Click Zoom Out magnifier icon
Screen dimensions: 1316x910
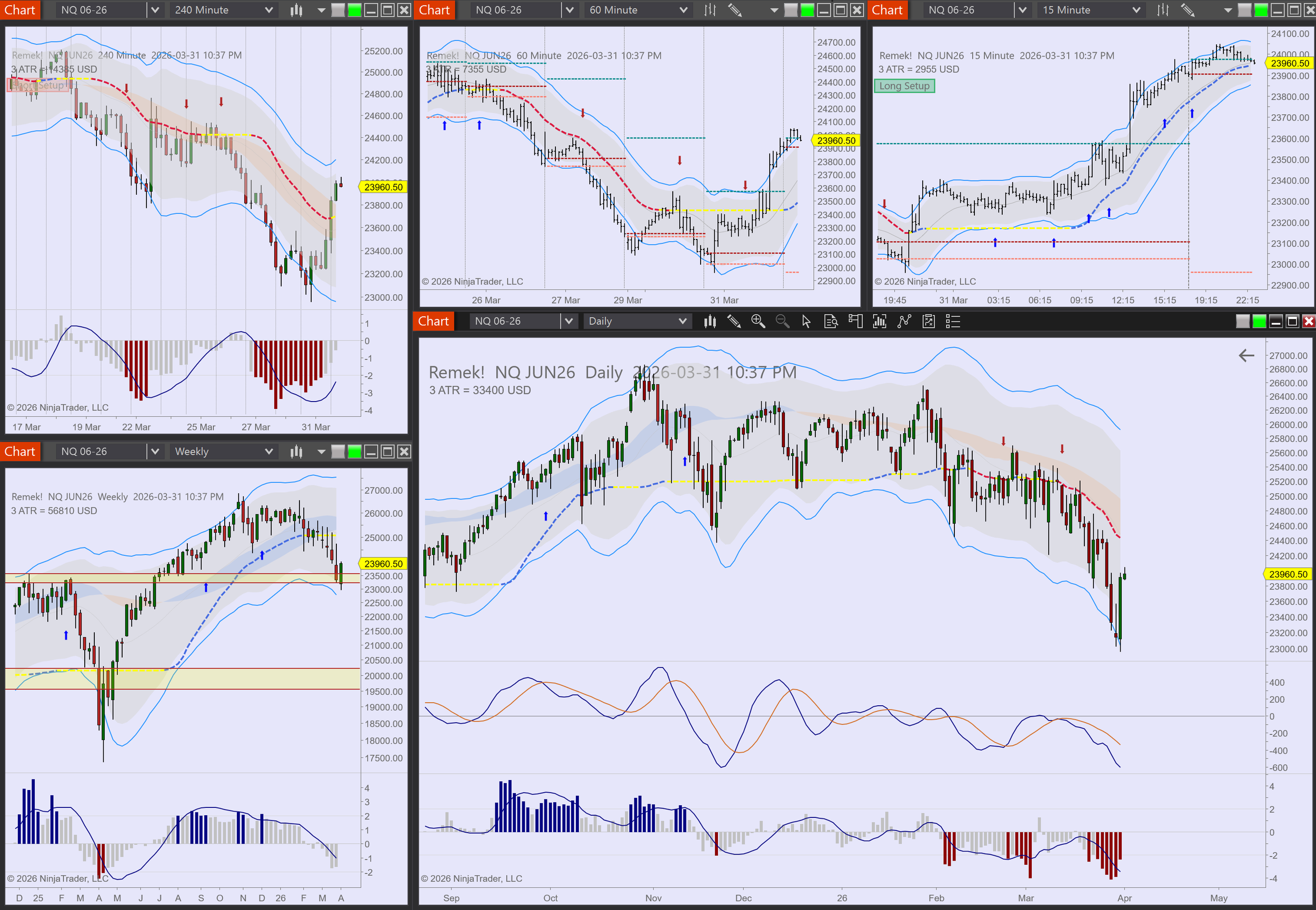[782, 322]
